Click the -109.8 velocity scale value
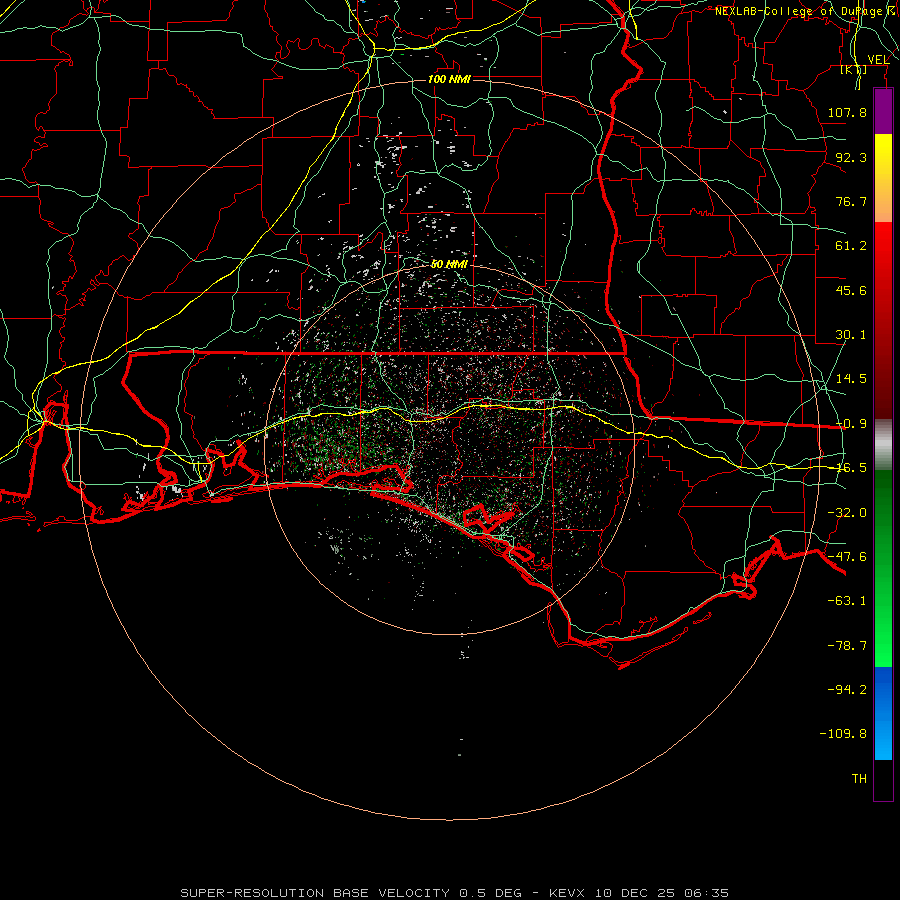900x900 pixels. click(843, 734)
